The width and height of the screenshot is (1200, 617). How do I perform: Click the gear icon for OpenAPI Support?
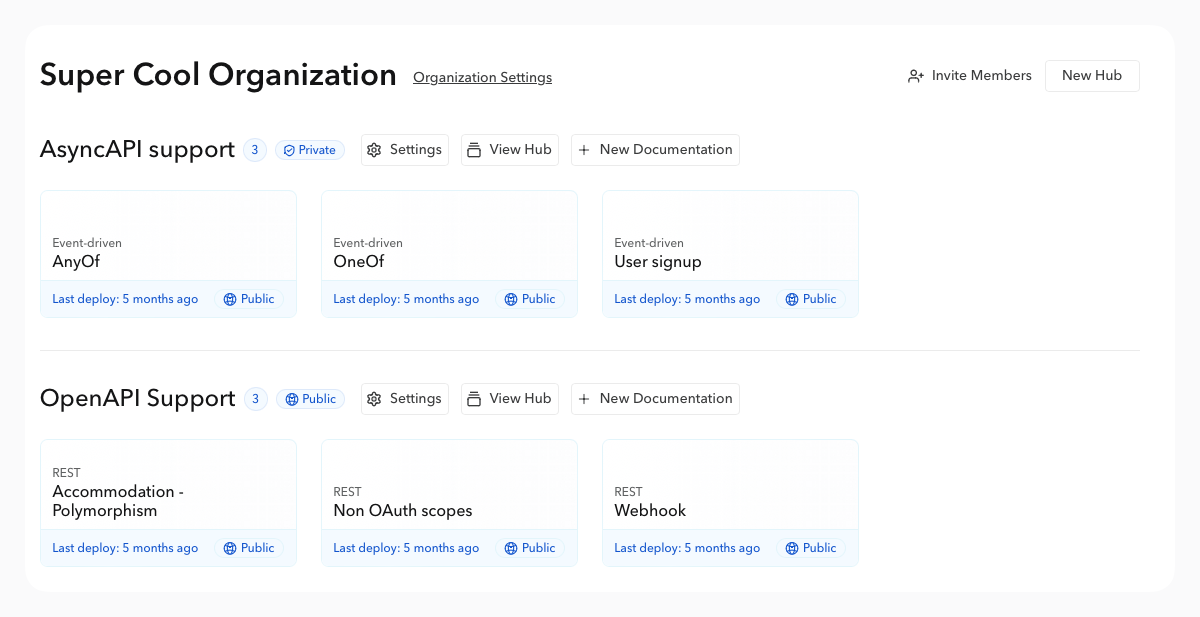[x=374, y=399]
